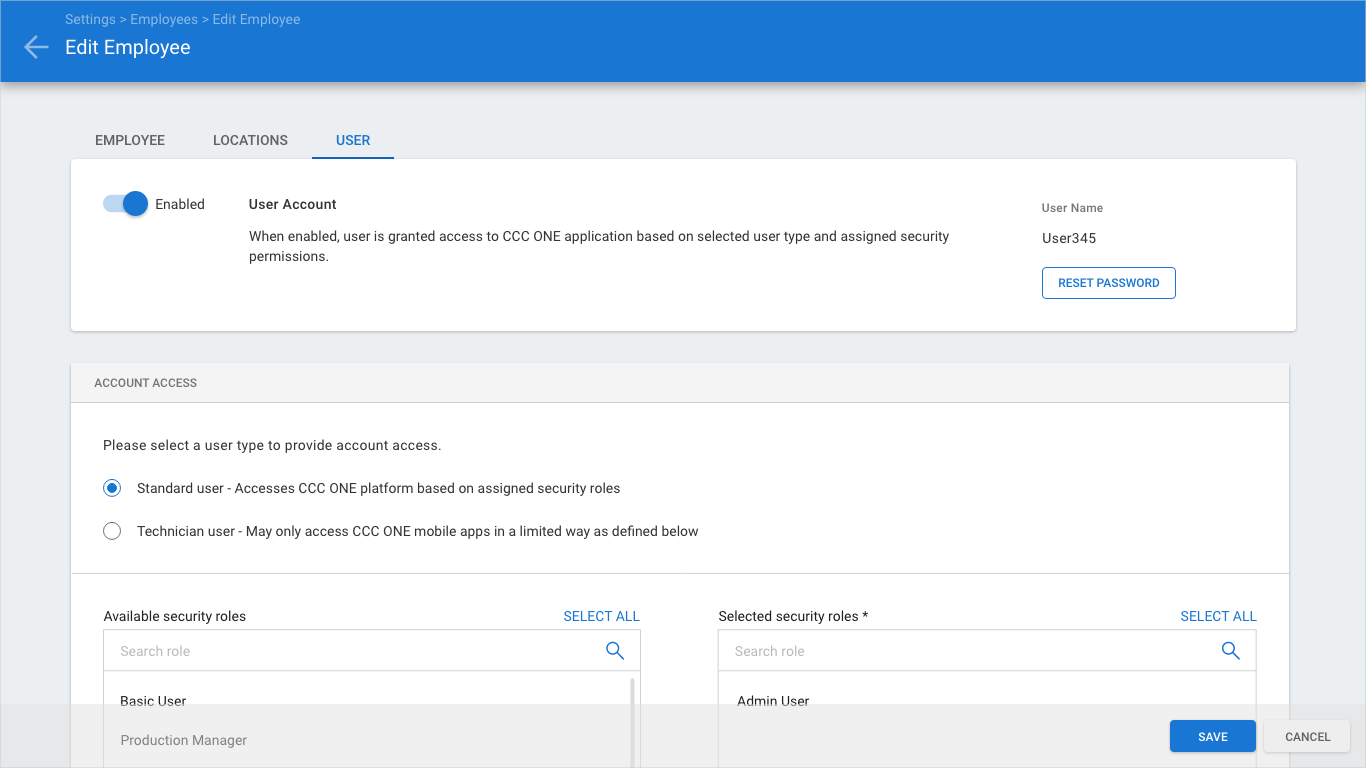The width and height of the screenshot is (1366, 768).
Task: Click the RESET PASSWORD button
Action: click(1109, 283)
